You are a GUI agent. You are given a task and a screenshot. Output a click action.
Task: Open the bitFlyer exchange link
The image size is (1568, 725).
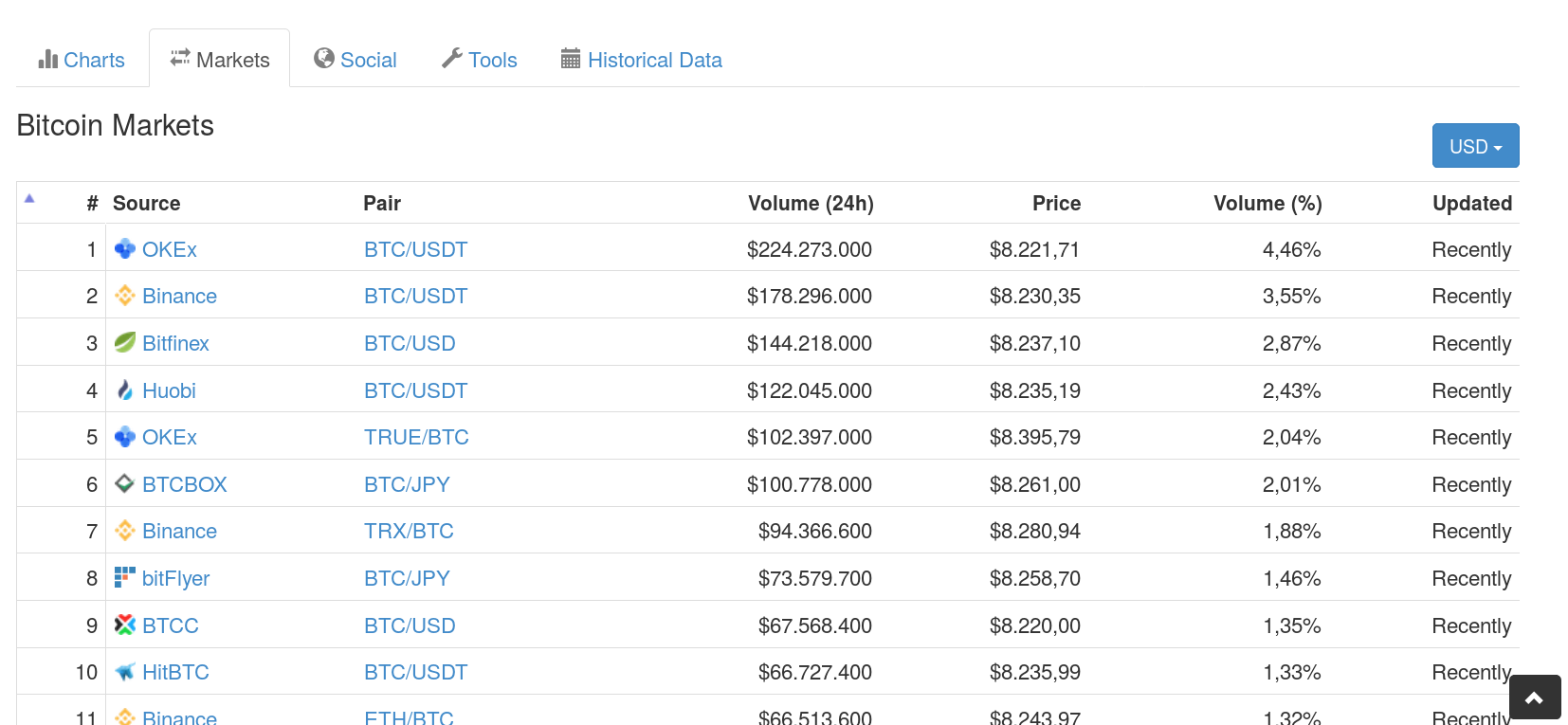coord(175,578)
